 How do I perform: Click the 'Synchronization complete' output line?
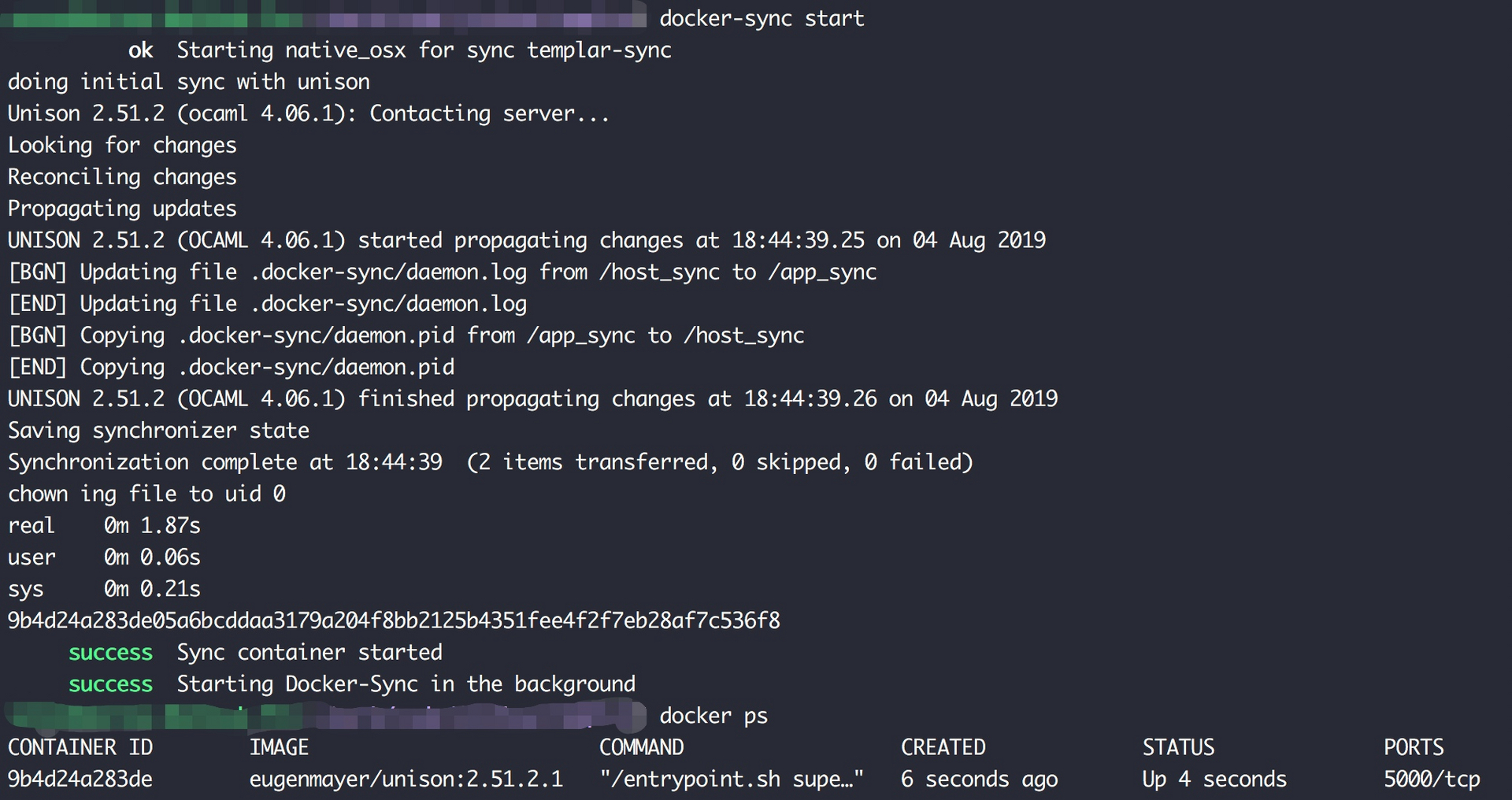pos(491,462)
